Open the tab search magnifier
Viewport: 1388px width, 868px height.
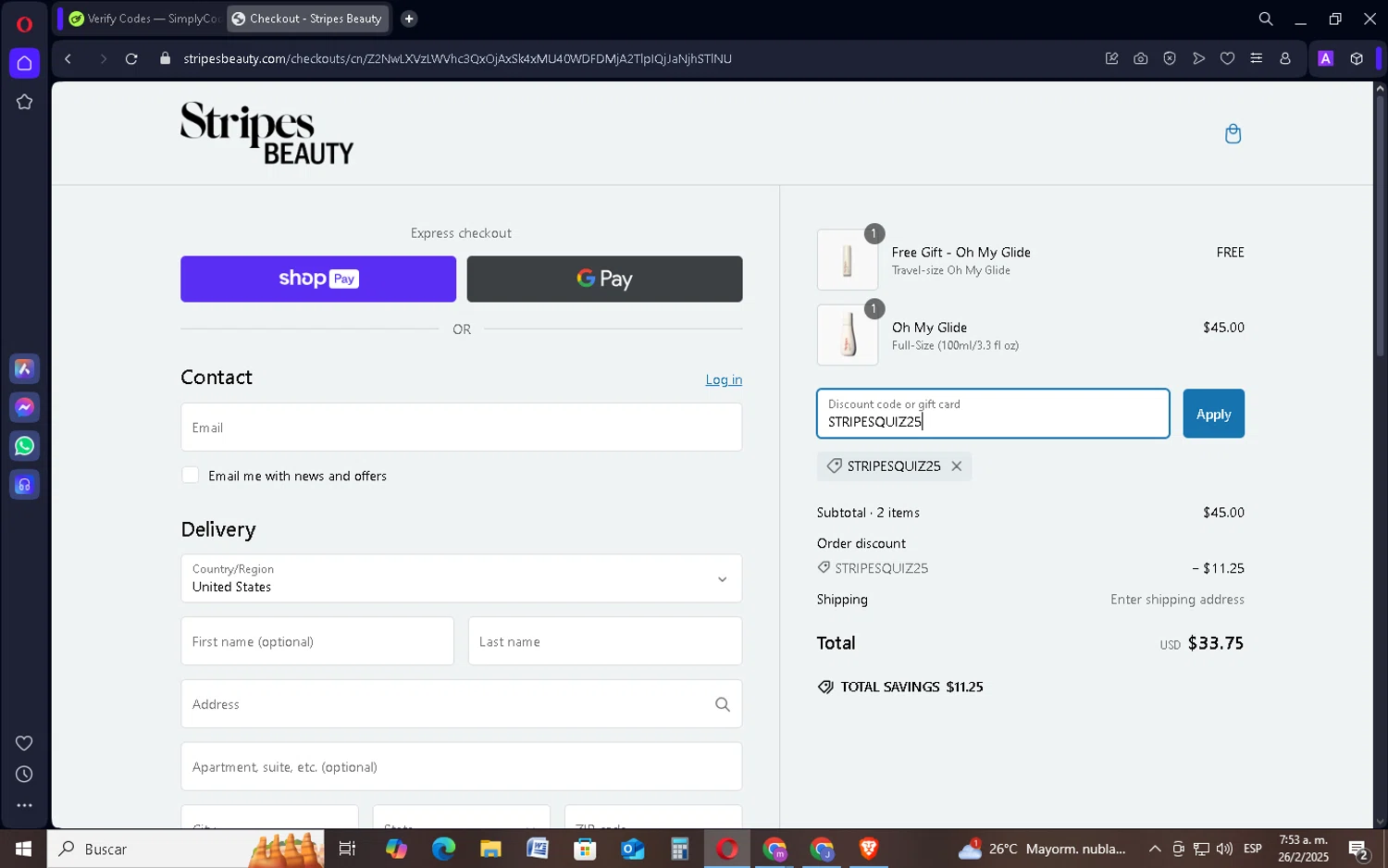tap(1265, 19)
